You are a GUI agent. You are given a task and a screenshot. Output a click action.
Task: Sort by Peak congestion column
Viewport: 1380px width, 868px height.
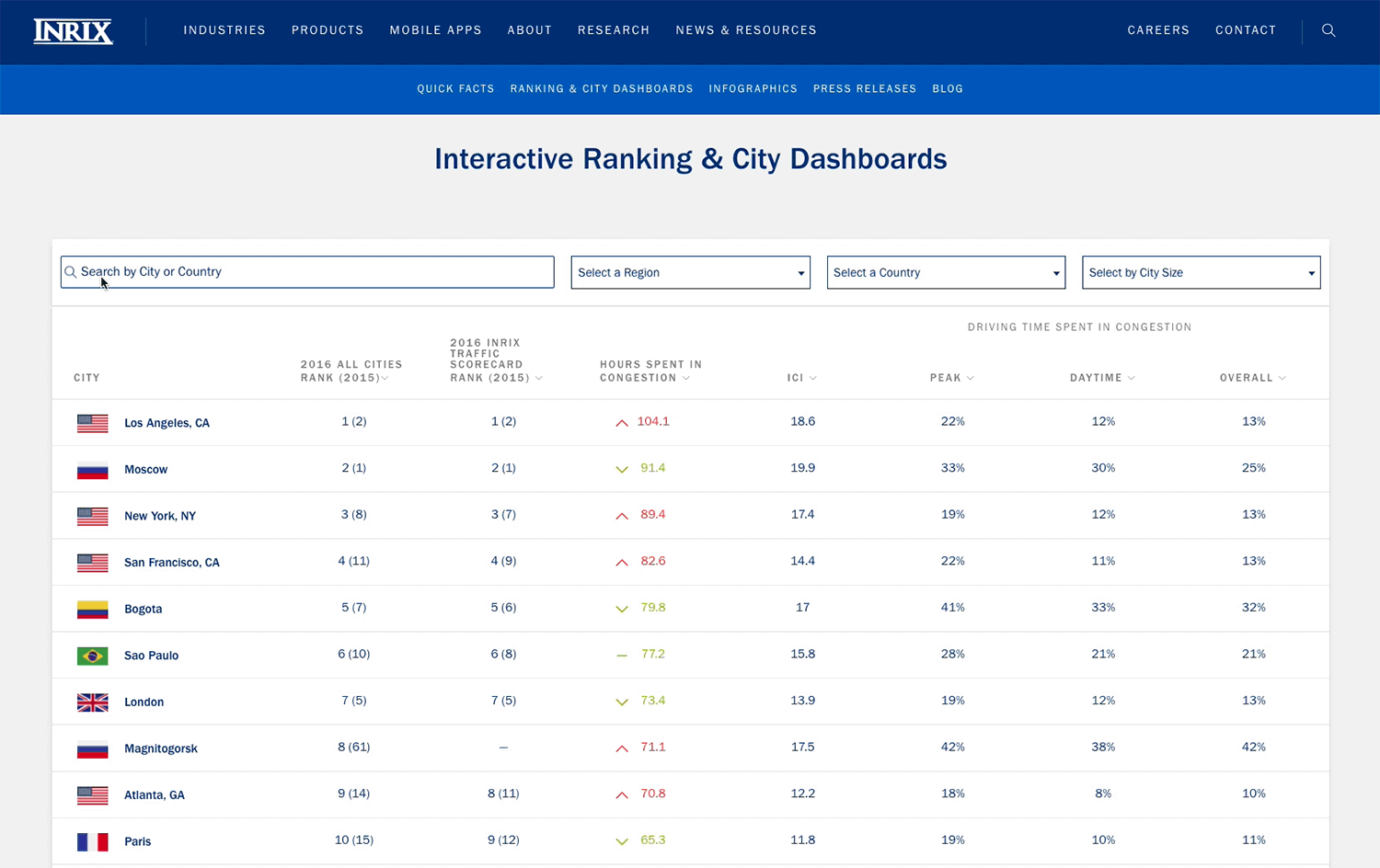click(951, 378)
